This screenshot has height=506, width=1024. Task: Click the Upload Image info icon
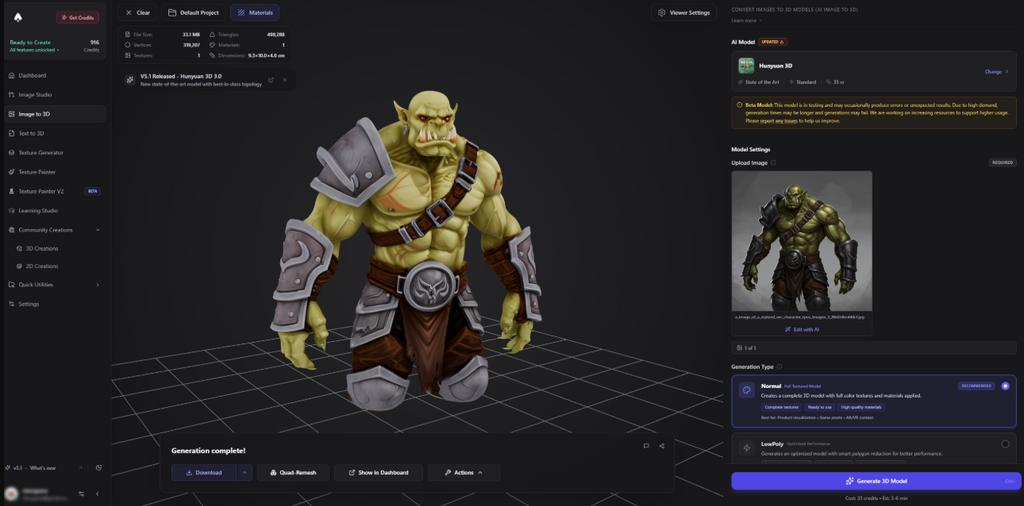[773, 163]
